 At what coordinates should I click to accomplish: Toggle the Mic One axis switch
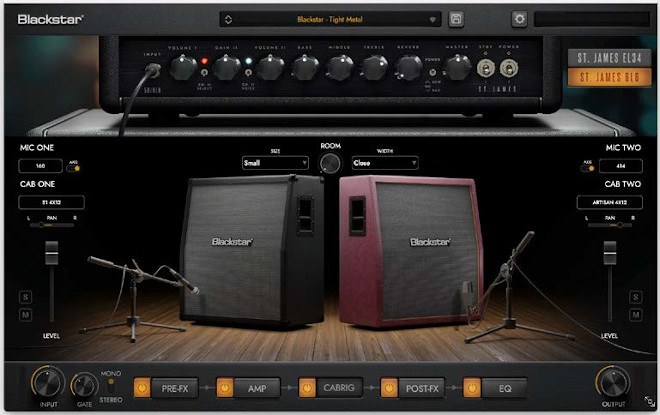click(73, 165)
